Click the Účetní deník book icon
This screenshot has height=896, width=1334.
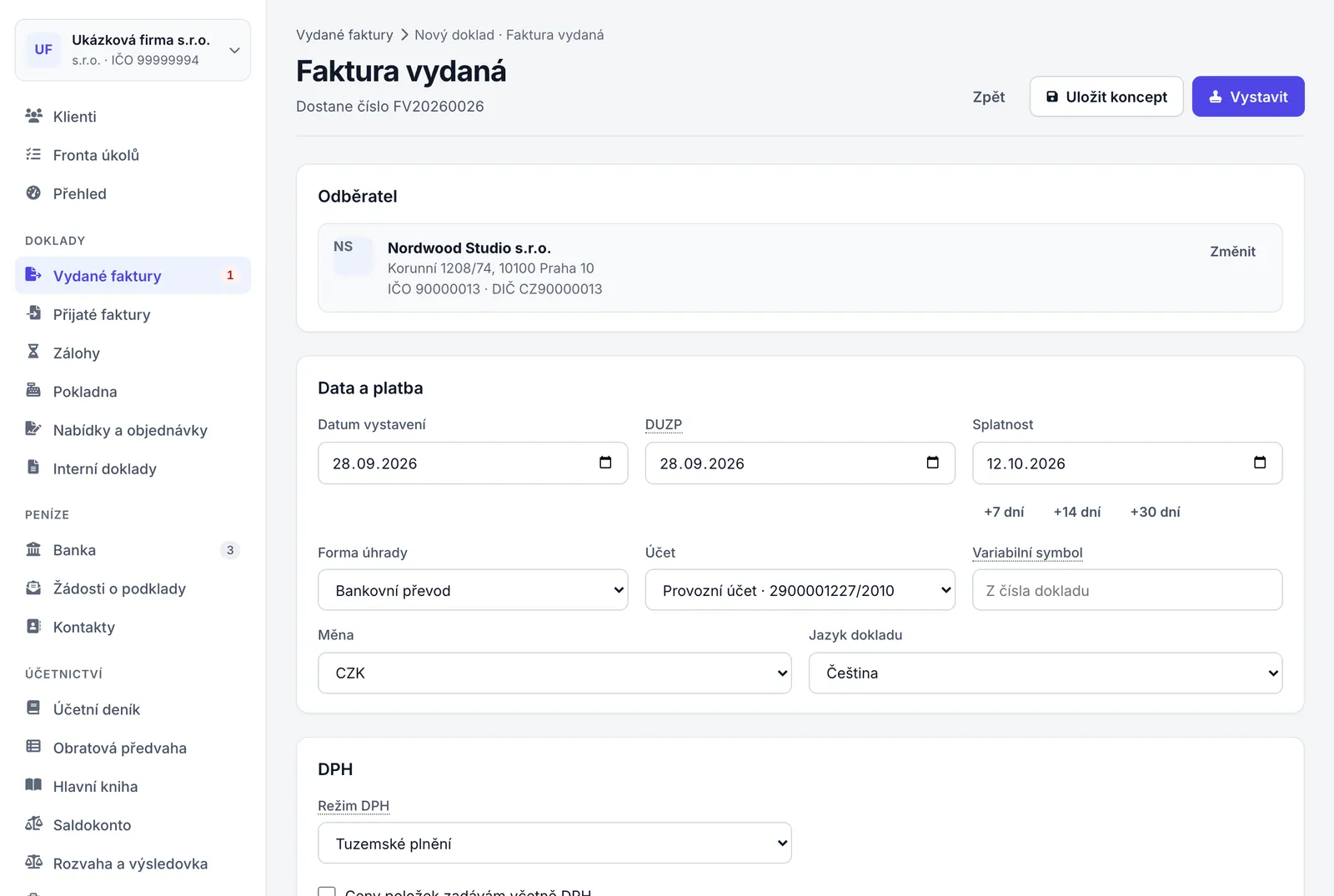click(33, 708)
